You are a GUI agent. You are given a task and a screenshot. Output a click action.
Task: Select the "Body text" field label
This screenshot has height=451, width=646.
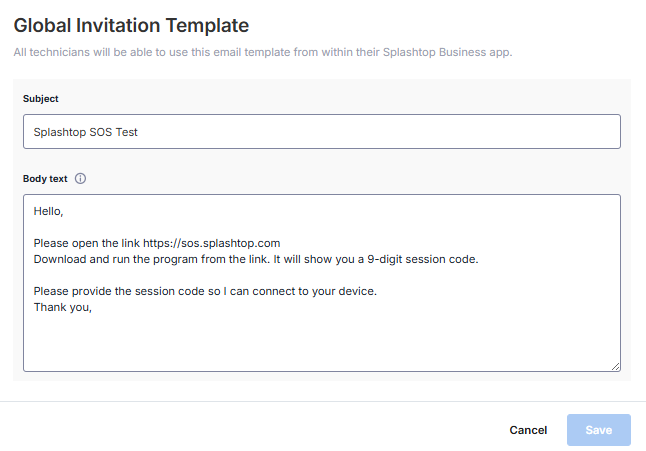[45, 179]
